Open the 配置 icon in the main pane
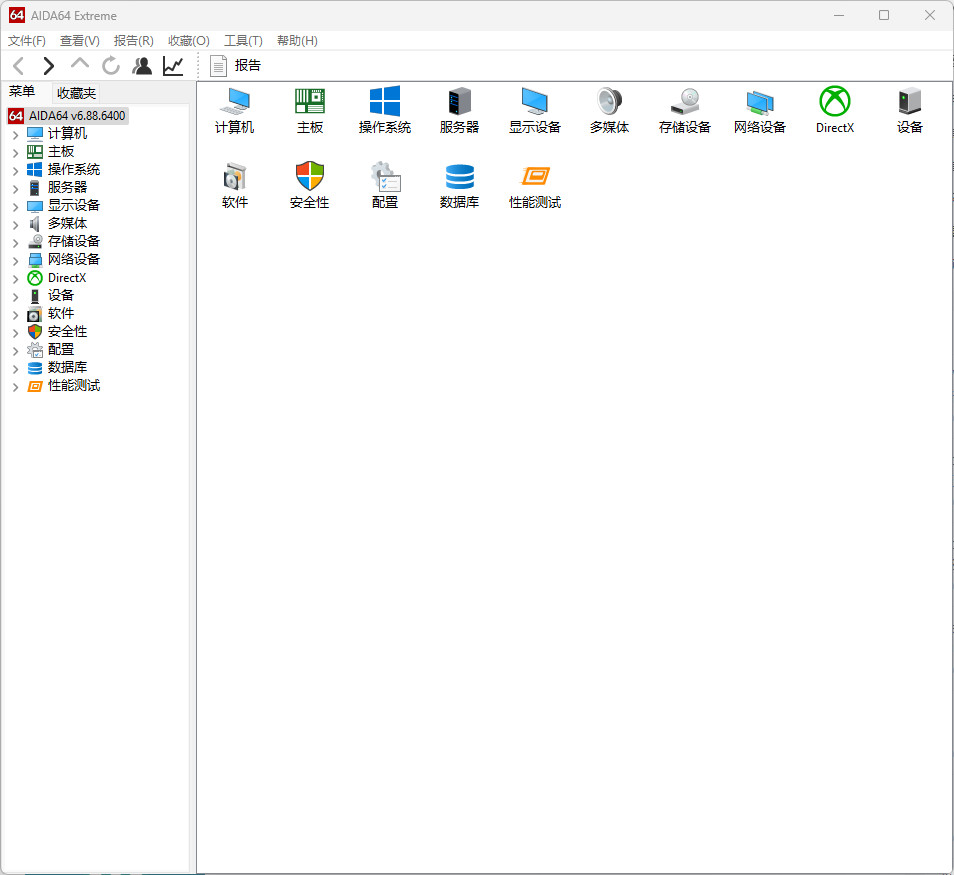954x875 pixels. pos(385,185)
